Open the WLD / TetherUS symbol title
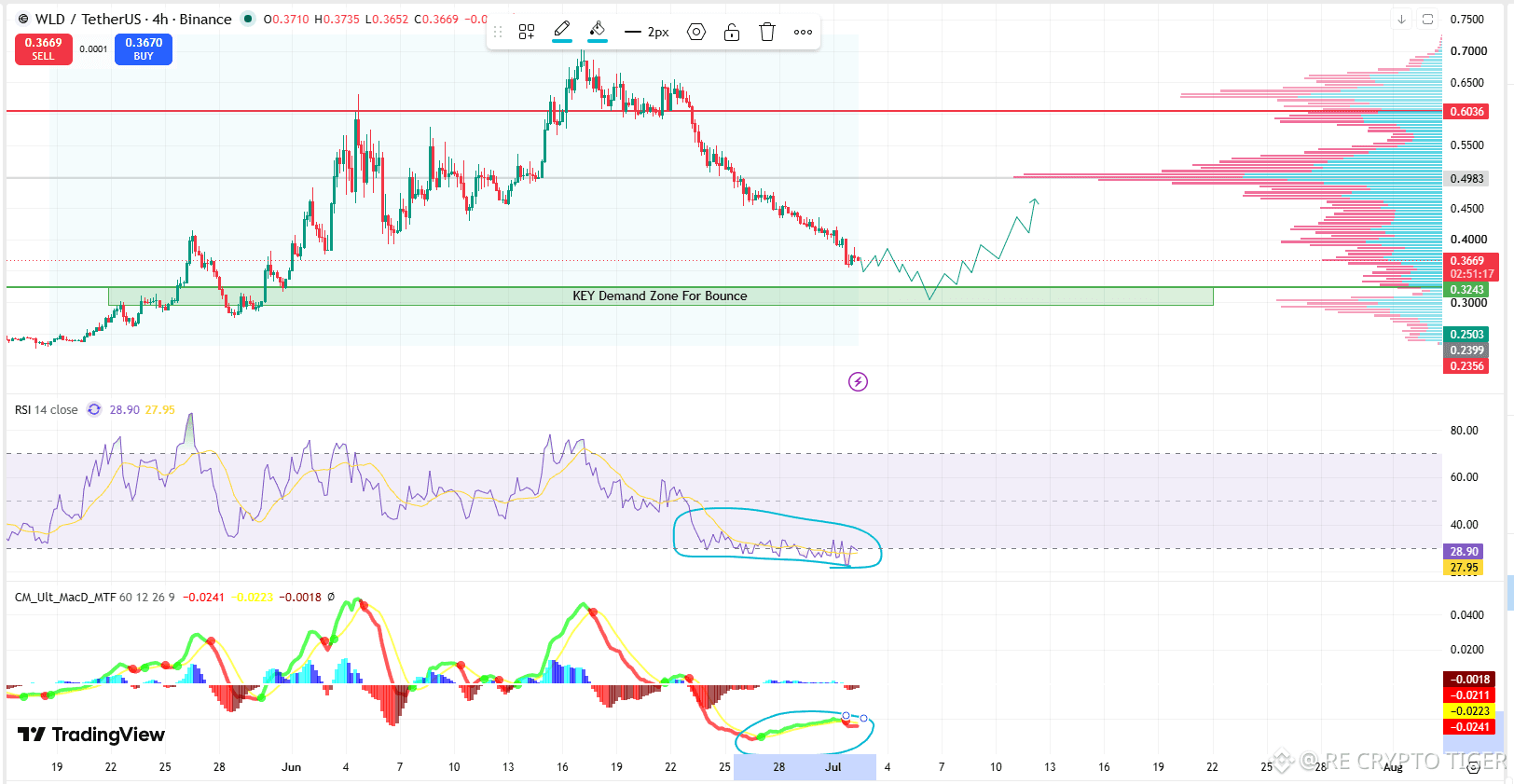Image resolution: width=1514 pixels, height=784 pixels. (133, 19)
